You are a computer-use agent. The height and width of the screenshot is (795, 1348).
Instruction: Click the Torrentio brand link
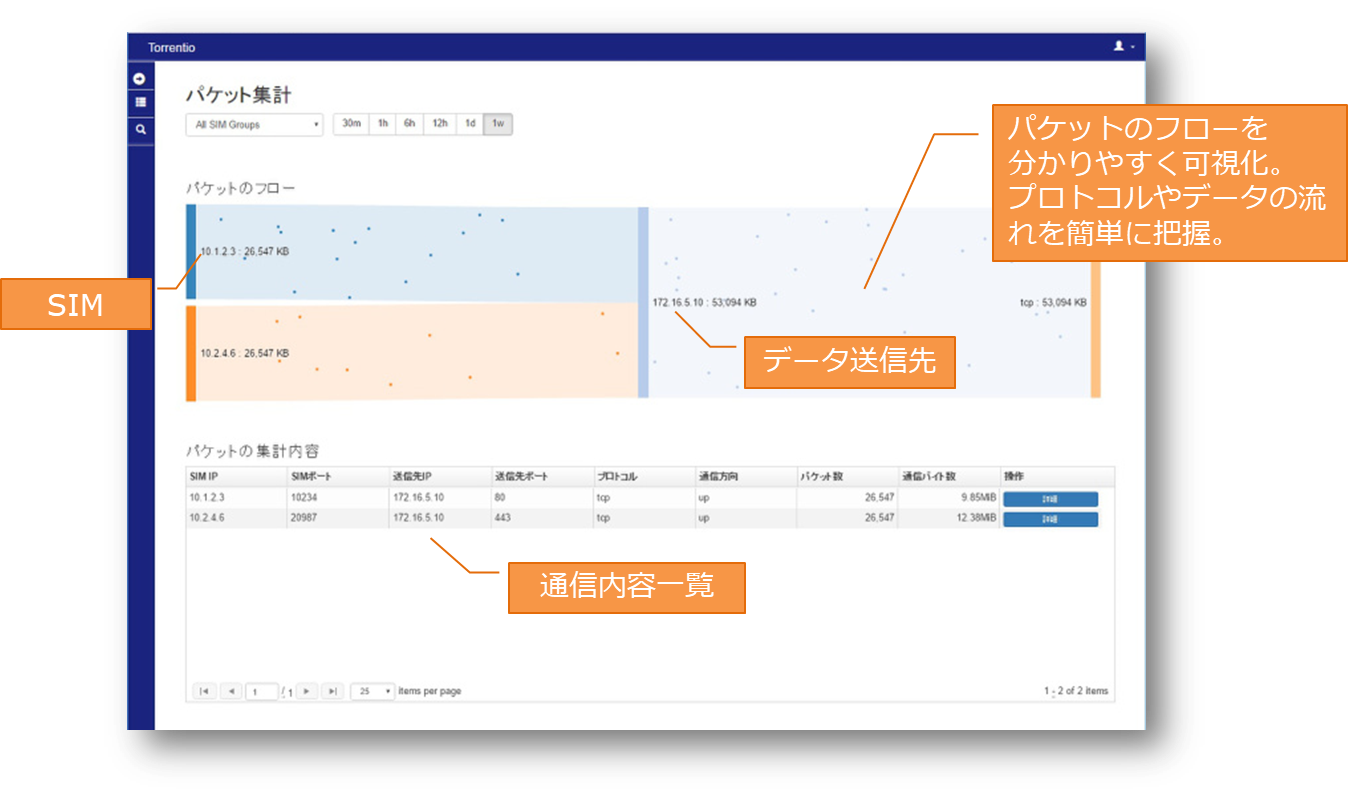point(172,48)
